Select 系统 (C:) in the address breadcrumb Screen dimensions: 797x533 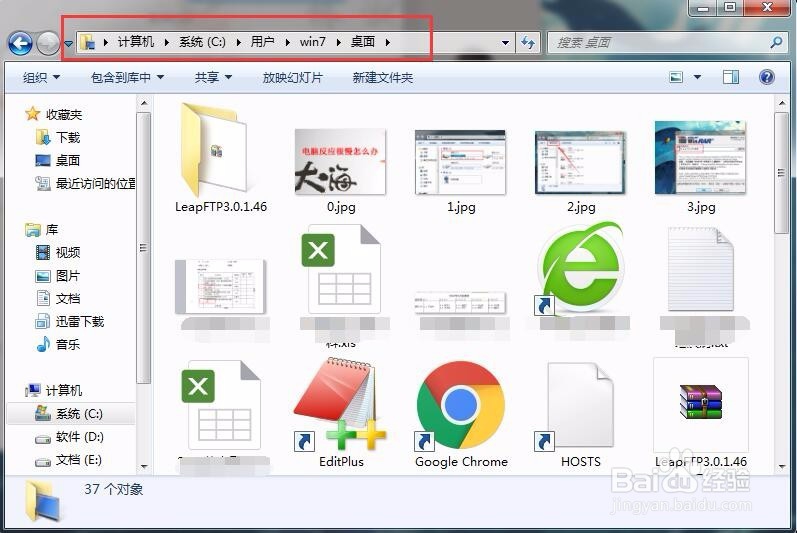click(202, 42)
